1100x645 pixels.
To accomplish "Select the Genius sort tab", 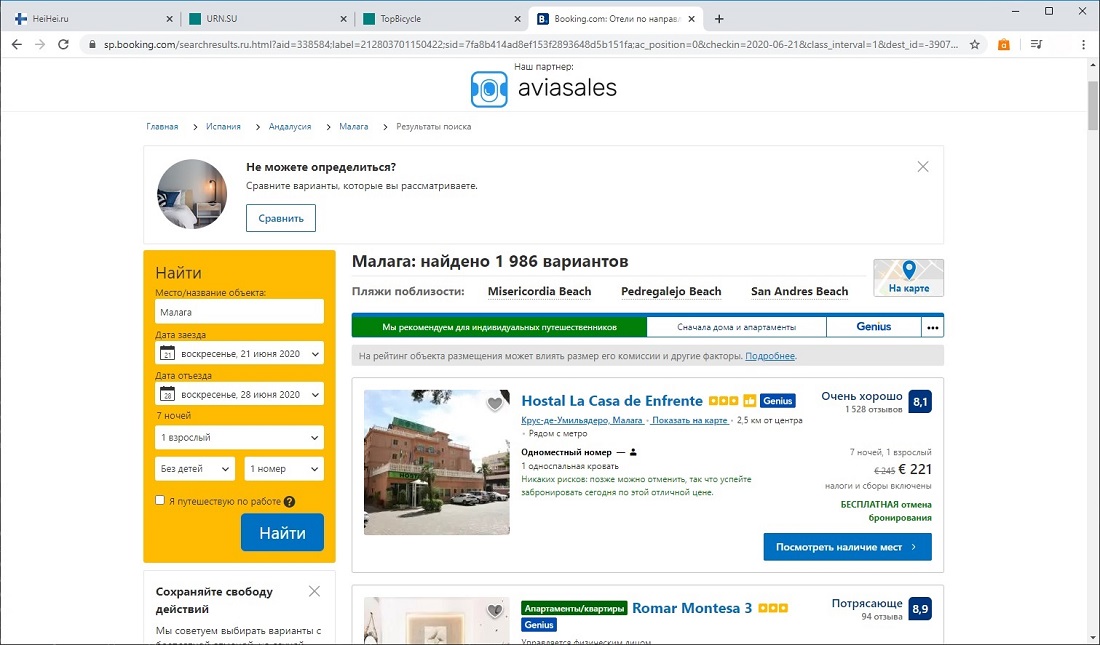I will click(874, 327).
